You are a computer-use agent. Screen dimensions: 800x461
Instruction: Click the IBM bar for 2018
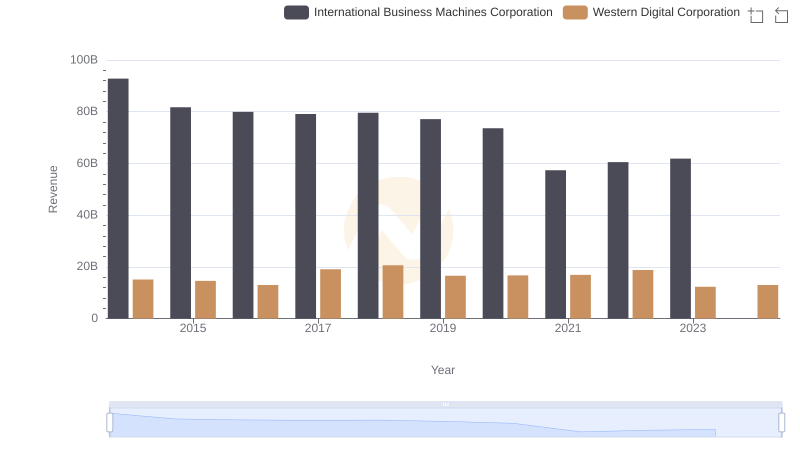[x=368, y=216]
